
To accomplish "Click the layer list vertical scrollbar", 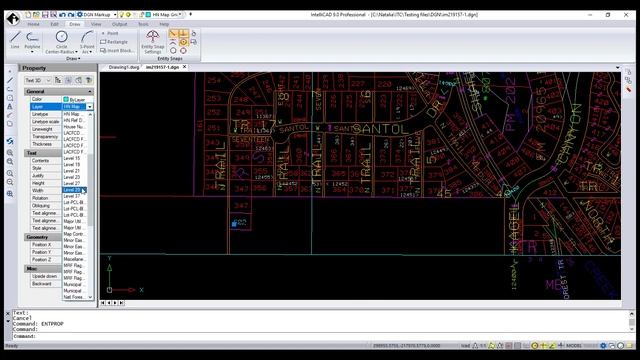I will 90,190.
